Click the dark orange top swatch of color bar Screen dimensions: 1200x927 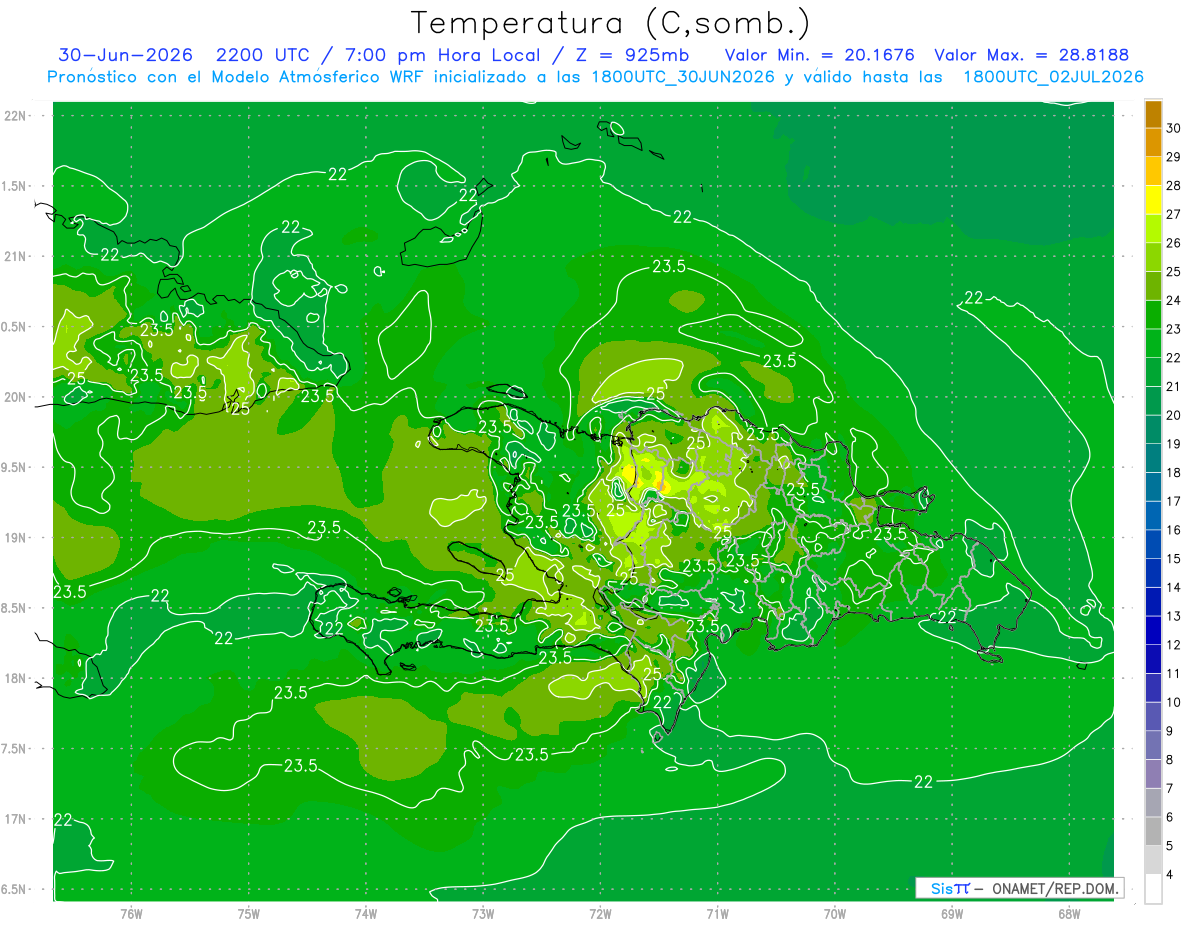1153,114
